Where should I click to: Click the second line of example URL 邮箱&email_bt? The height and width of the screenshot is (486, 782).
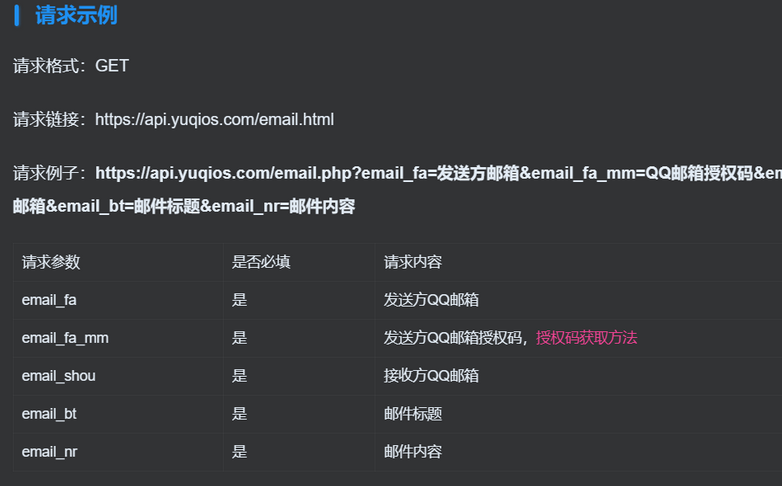click(184, 206)
